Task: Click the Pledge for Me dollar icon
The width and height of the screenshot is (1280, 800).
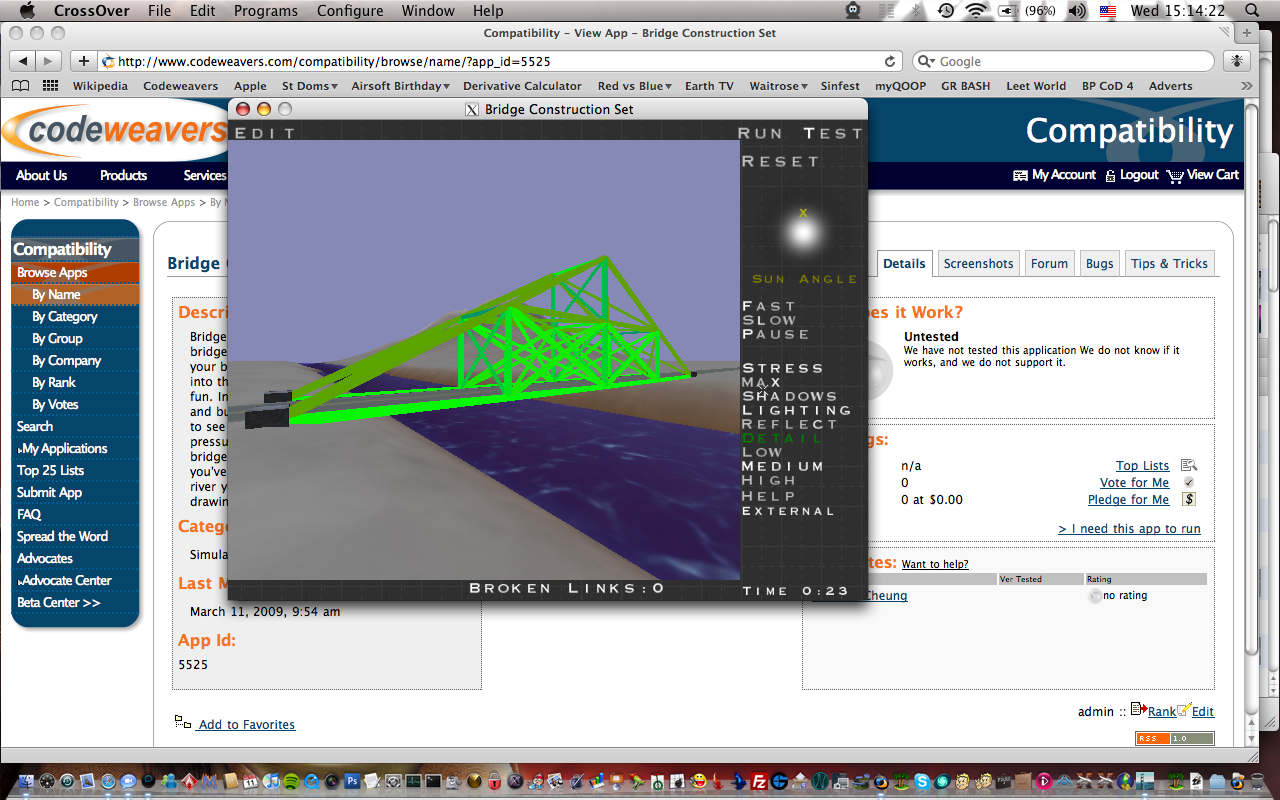Action: [1188, 499]
